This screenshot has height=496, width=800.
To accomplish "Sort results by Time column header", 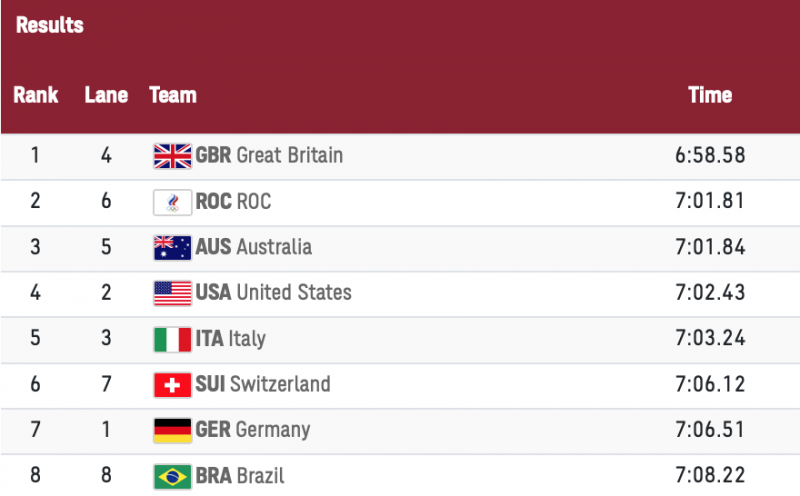I will click(710, 96).
